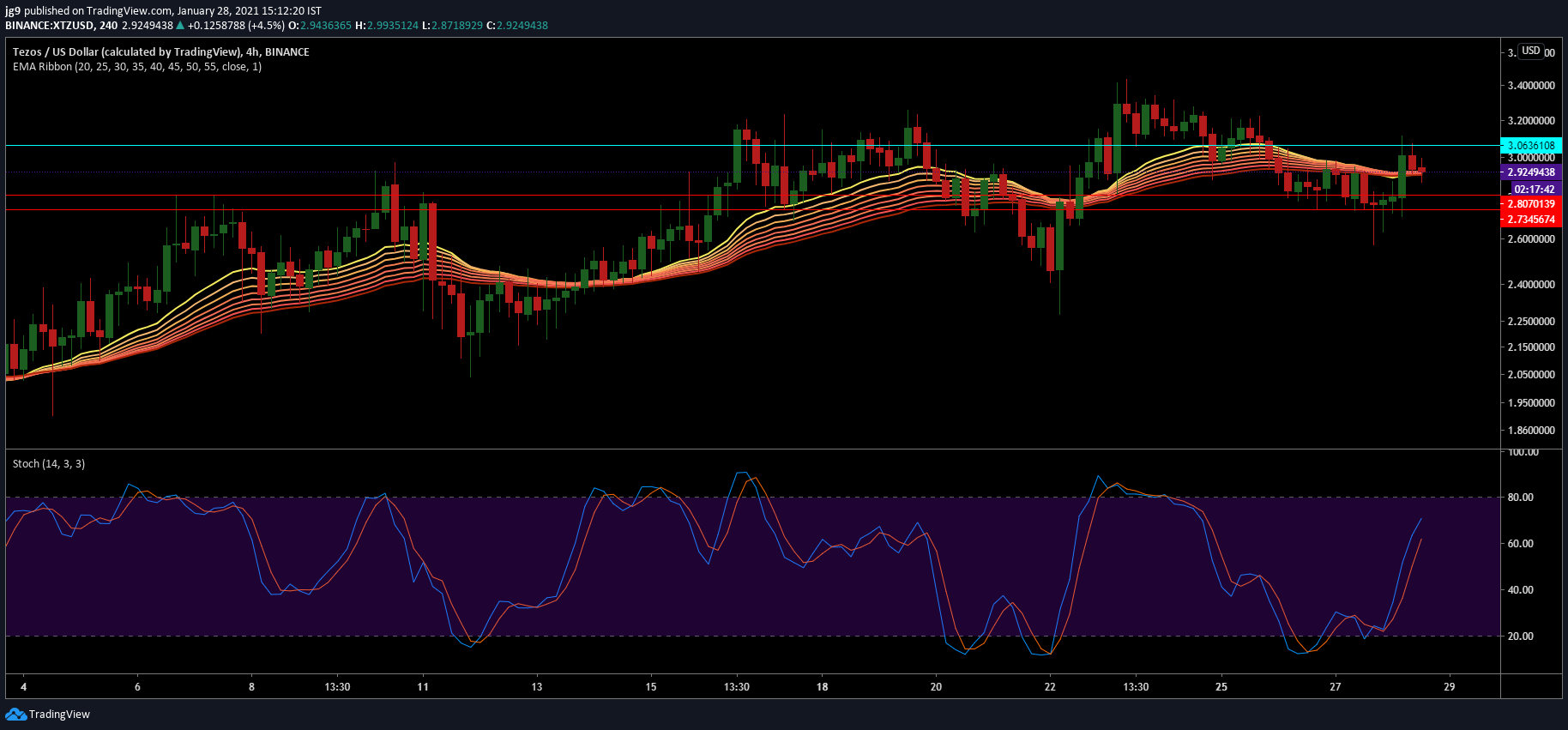Click the Stoch (14, 3, 3) indicator legend
This screenshot has height=730, width=1568.
point(49,463)
